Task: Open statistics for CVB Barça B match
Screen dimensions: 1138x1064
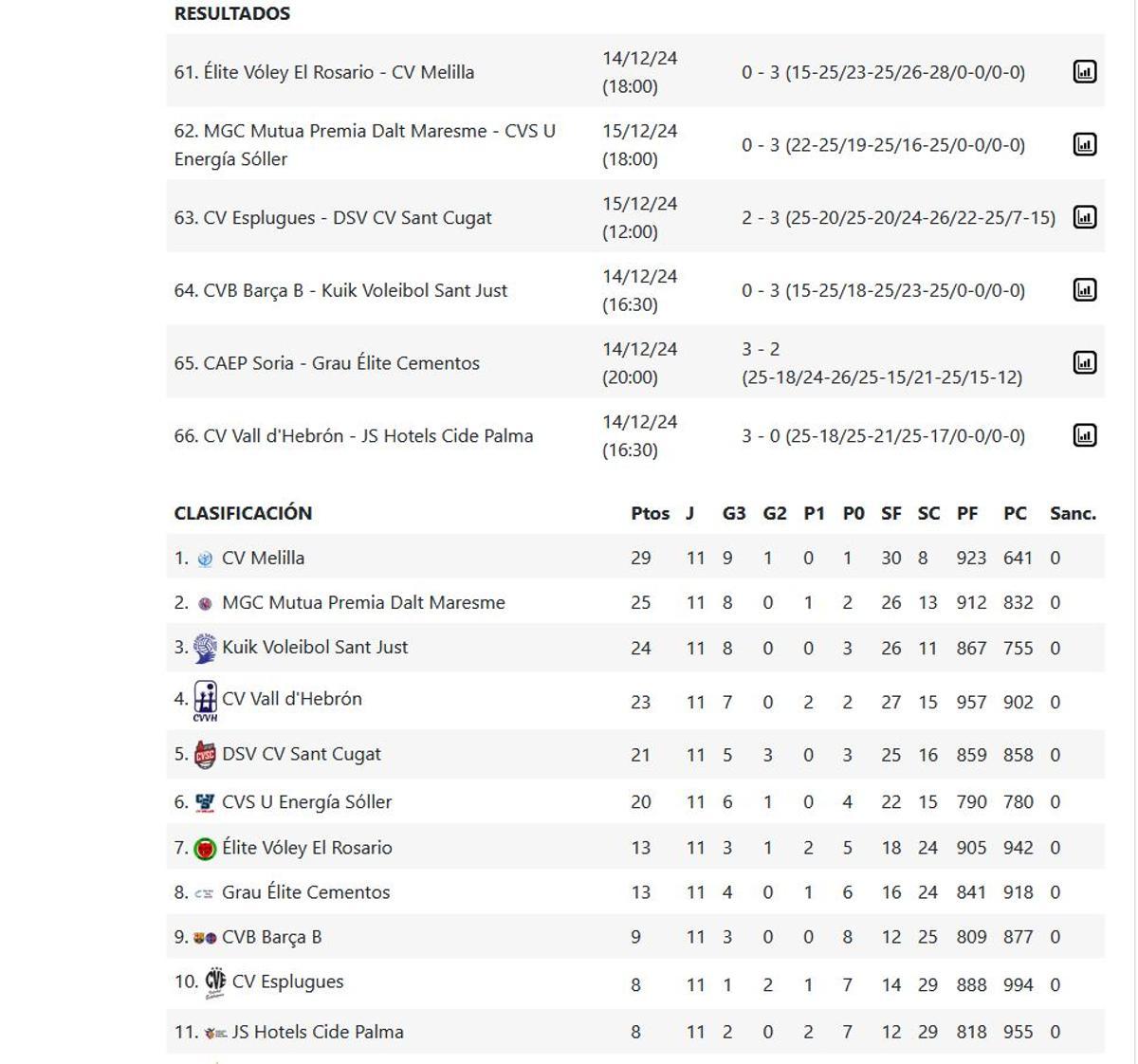Action: tap(1084, 289)
